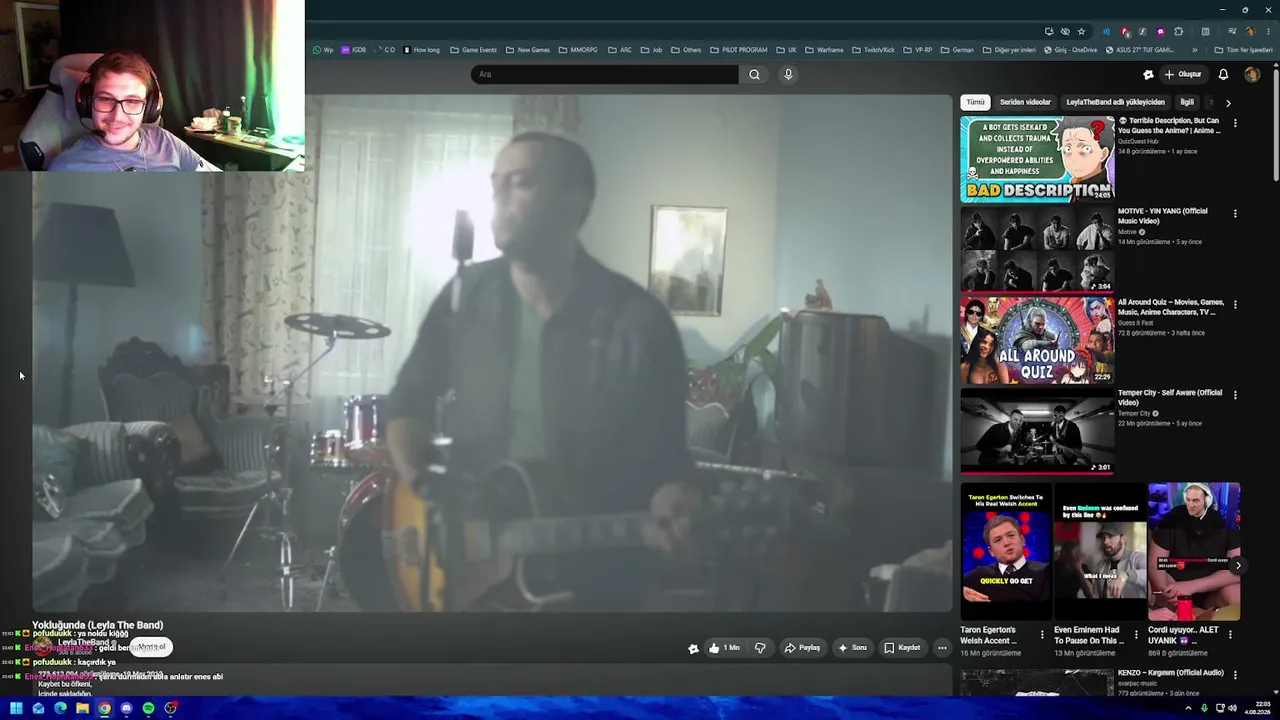Open the YouTube account avatar menu

tap(1252, 74)
